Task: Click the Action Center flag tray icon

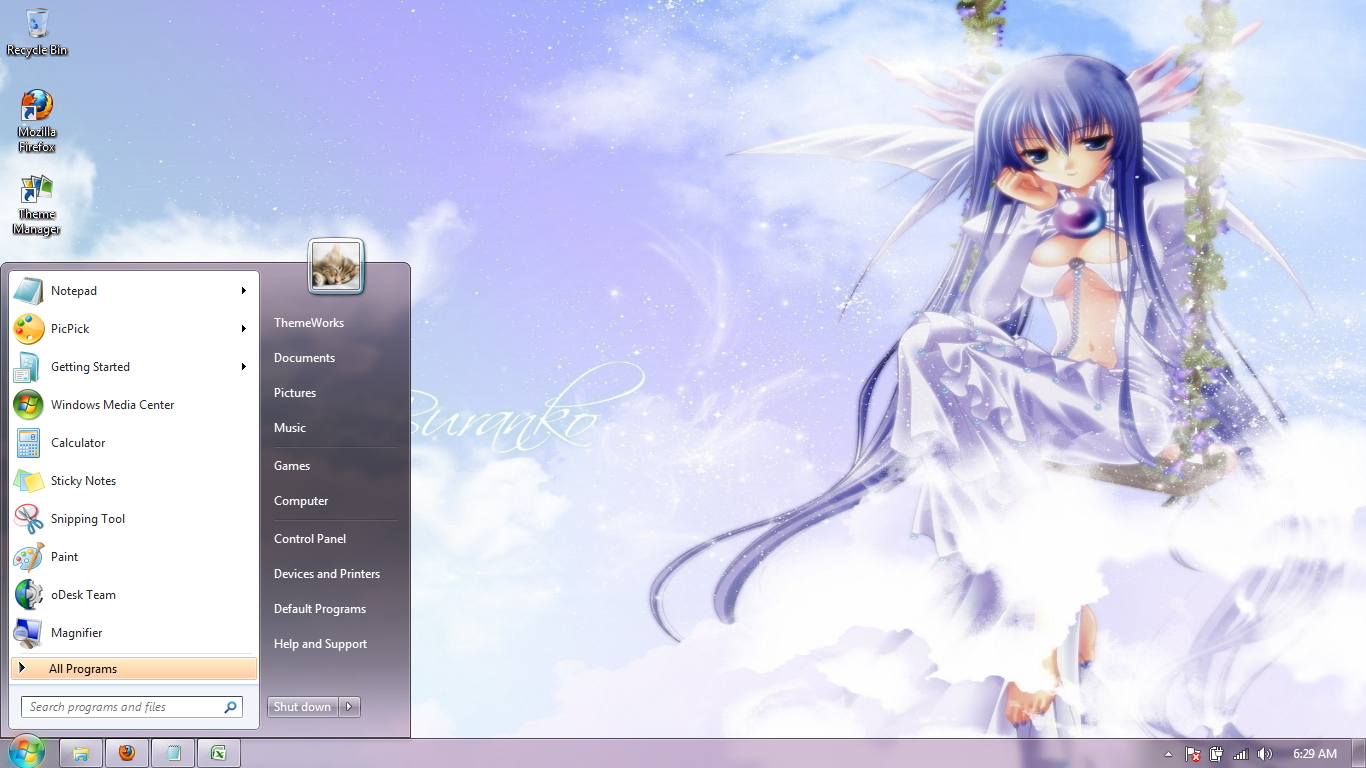Action: point(1193,754)
